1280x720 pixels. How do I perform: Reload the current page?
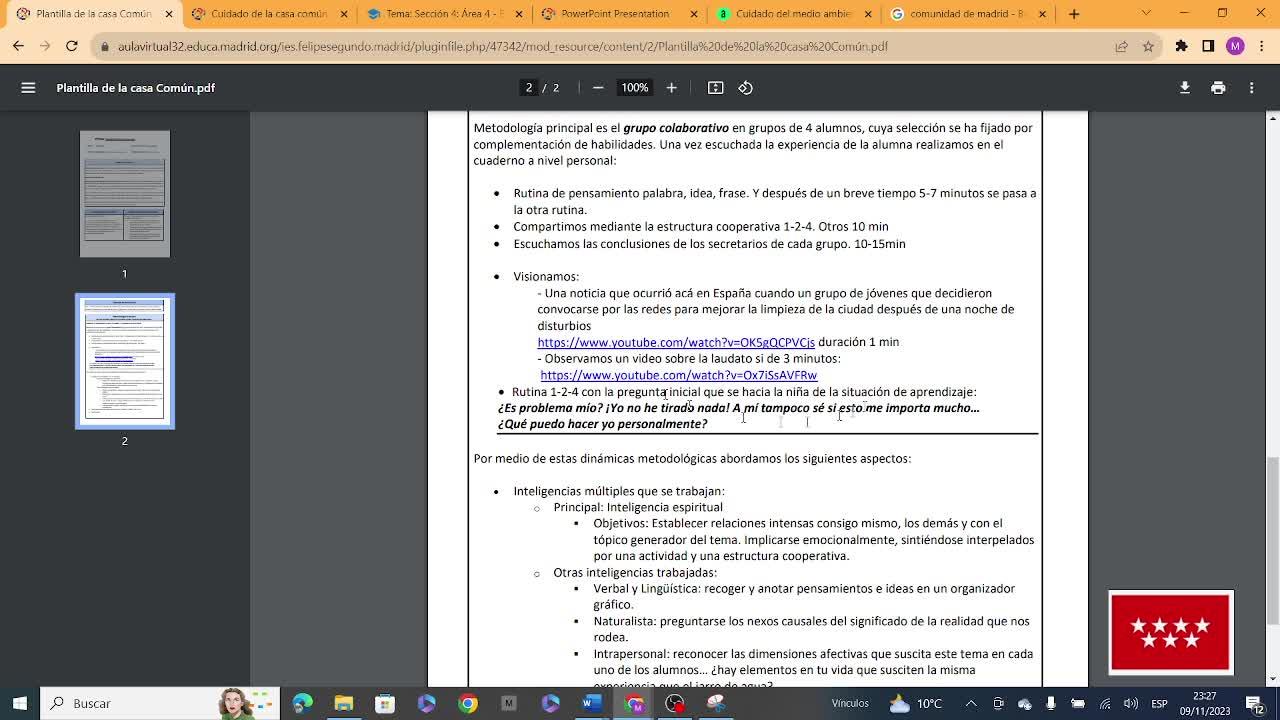[71, 46]
